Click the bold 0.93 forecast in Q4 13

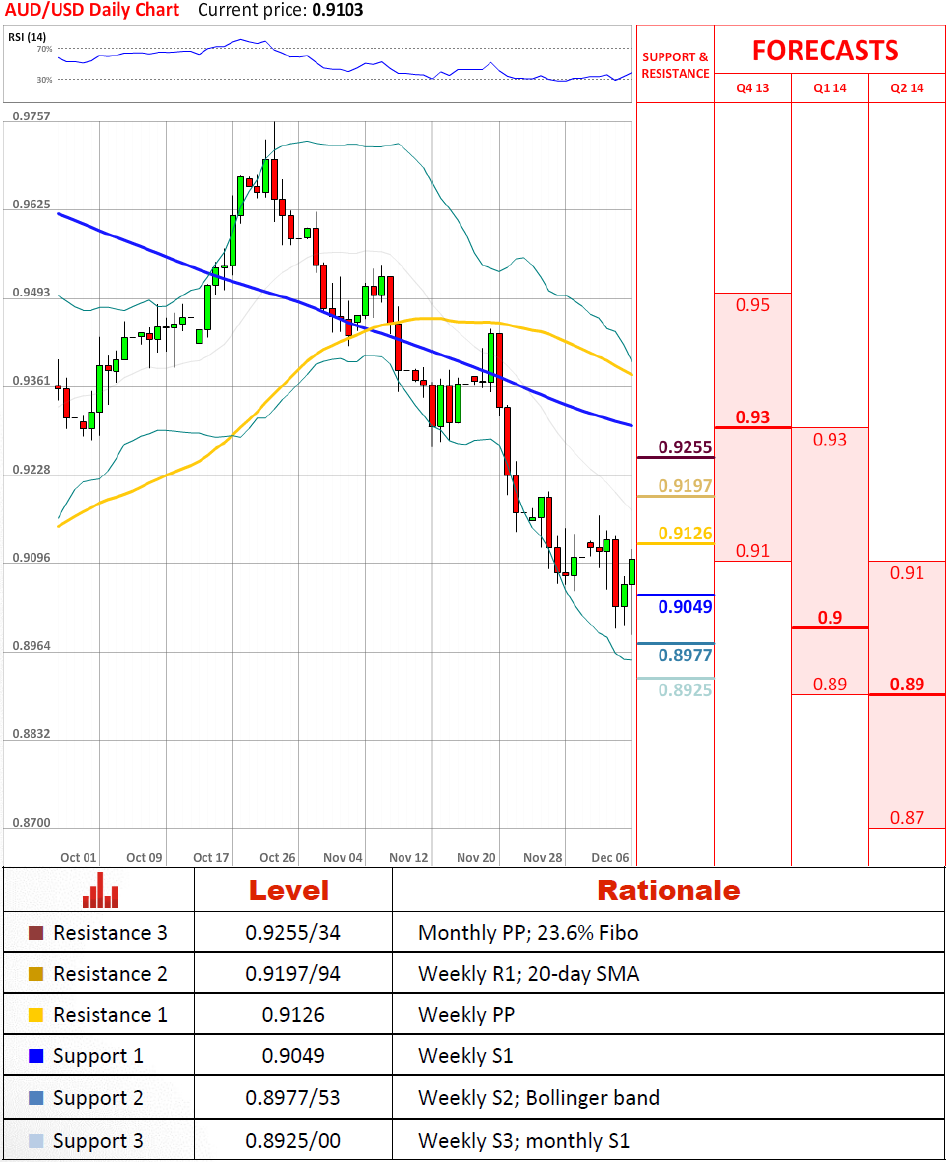(x=752, y=417)
